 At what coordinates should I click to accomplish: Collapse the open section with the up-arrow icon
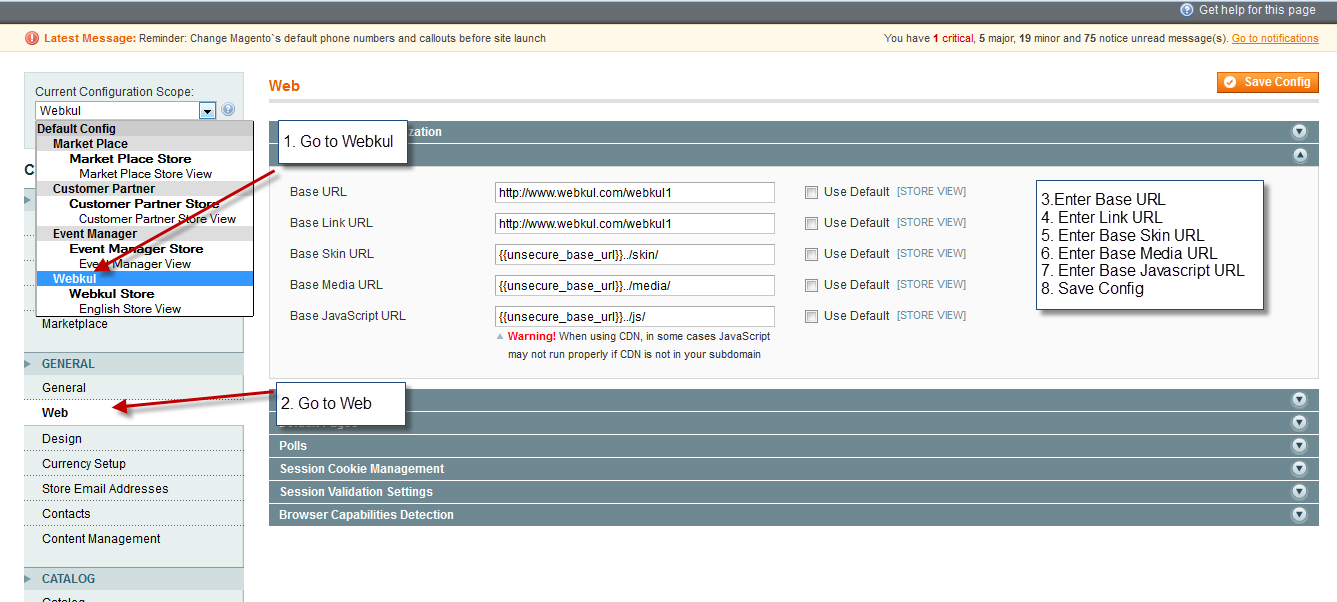point(1299,155)
